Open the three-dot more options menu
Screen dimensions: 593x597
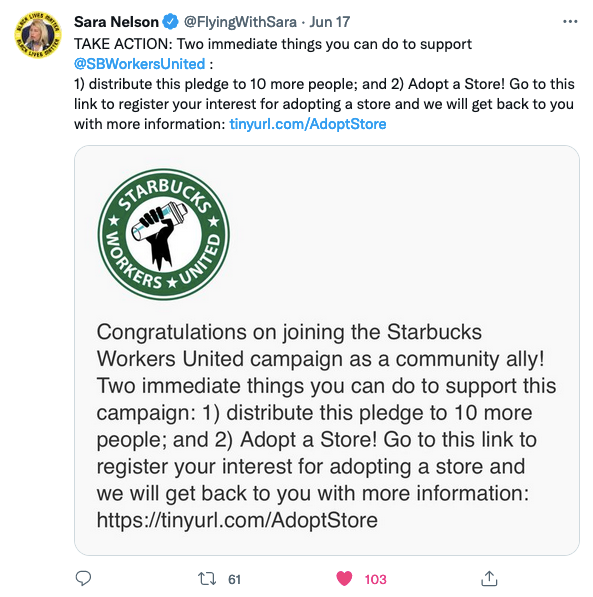570,22
